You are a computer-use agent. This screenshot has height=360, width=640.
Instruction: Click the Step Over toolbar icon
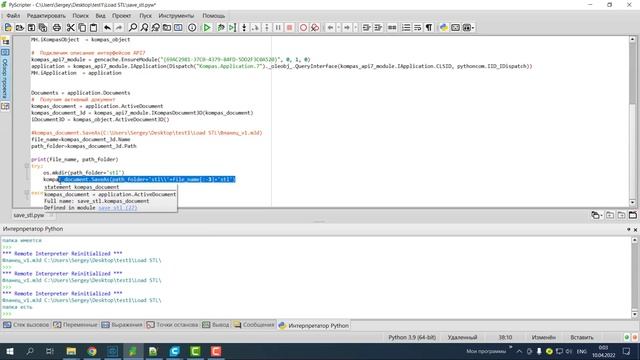tap(256, 27)
